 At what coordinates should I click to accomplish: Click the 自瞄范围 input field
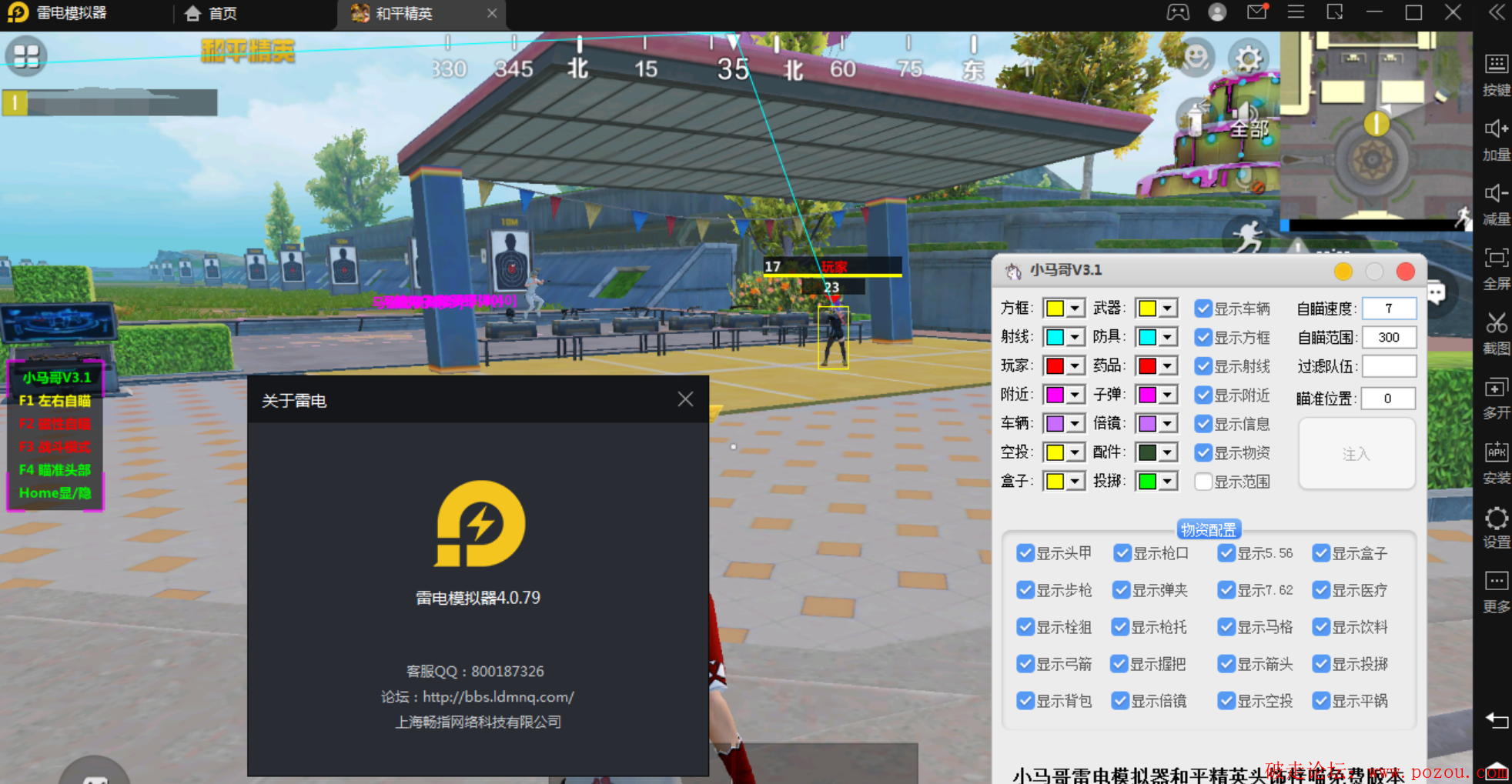click(1389, 337)
